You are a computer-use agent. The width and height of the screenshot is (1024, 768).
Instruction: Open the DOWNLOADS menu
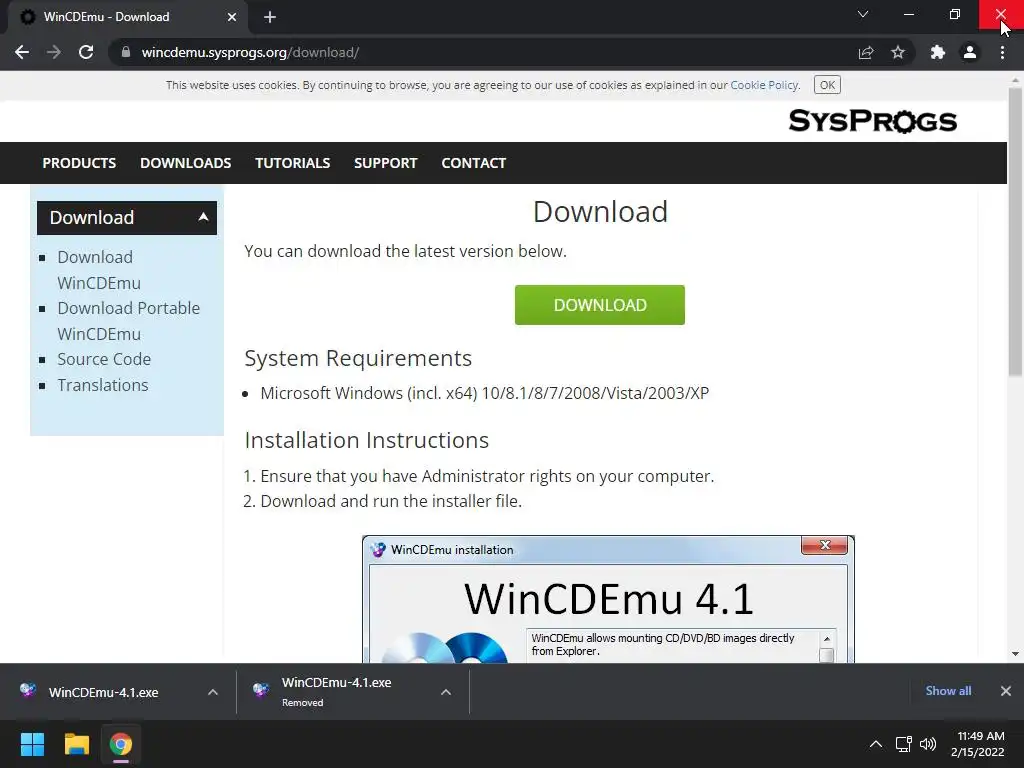tap(185, 163)
